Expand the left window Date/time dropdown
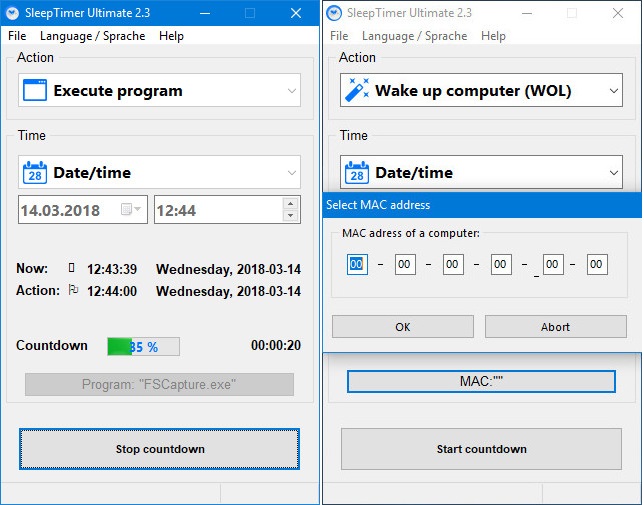 (x=292, y=173)
